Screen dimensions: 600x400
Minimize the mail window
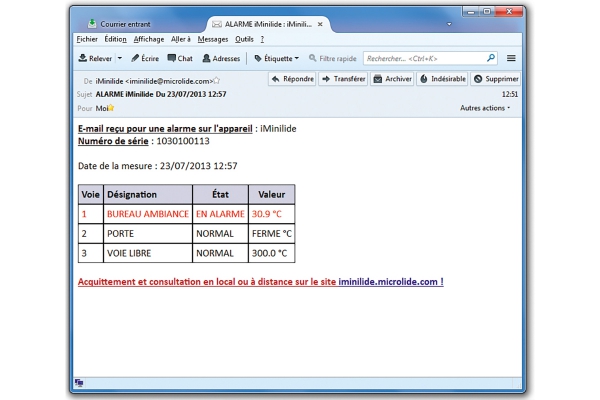pyautogui.click(x=471, y=12)
